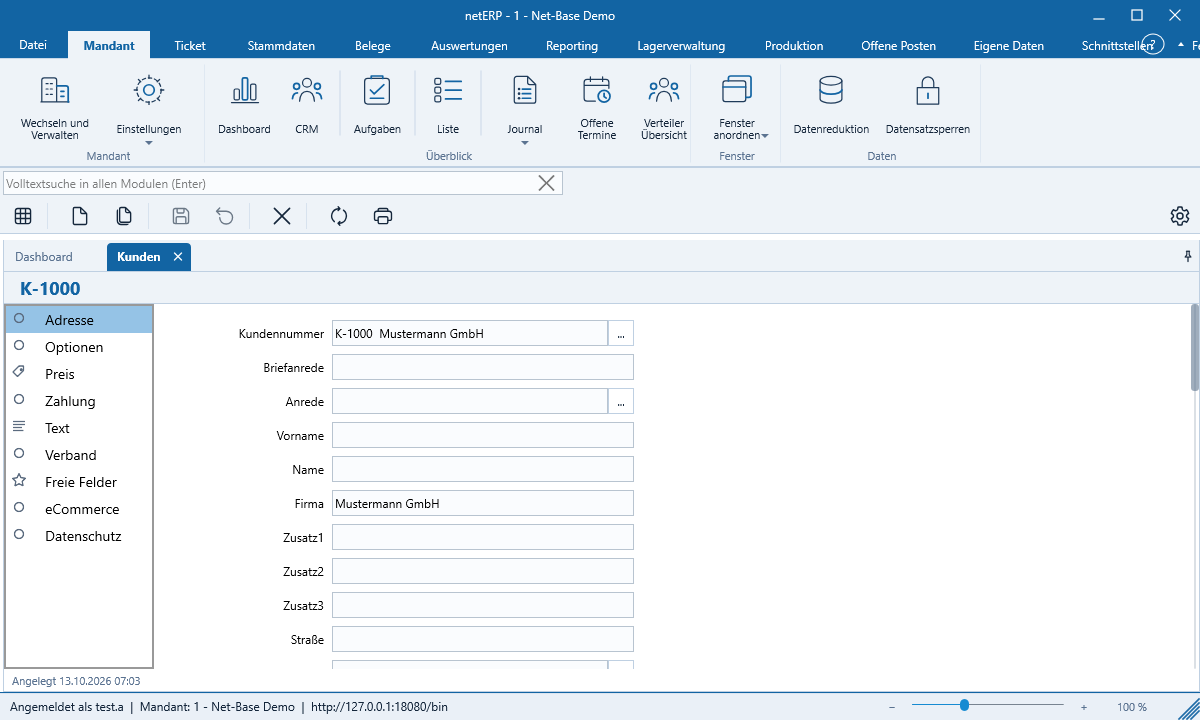Refresh data with circular arrows icon
Viewport: 1200px width, 720px height.
(x=339, y=216)
